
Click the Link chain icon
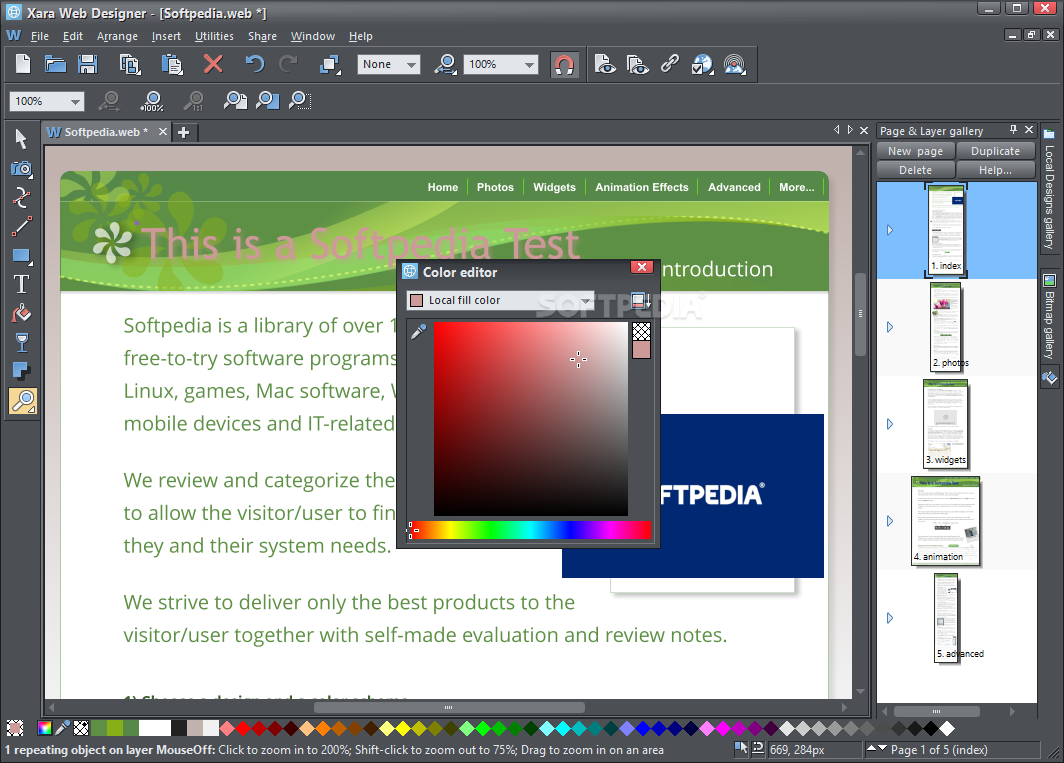pos(670,64)
